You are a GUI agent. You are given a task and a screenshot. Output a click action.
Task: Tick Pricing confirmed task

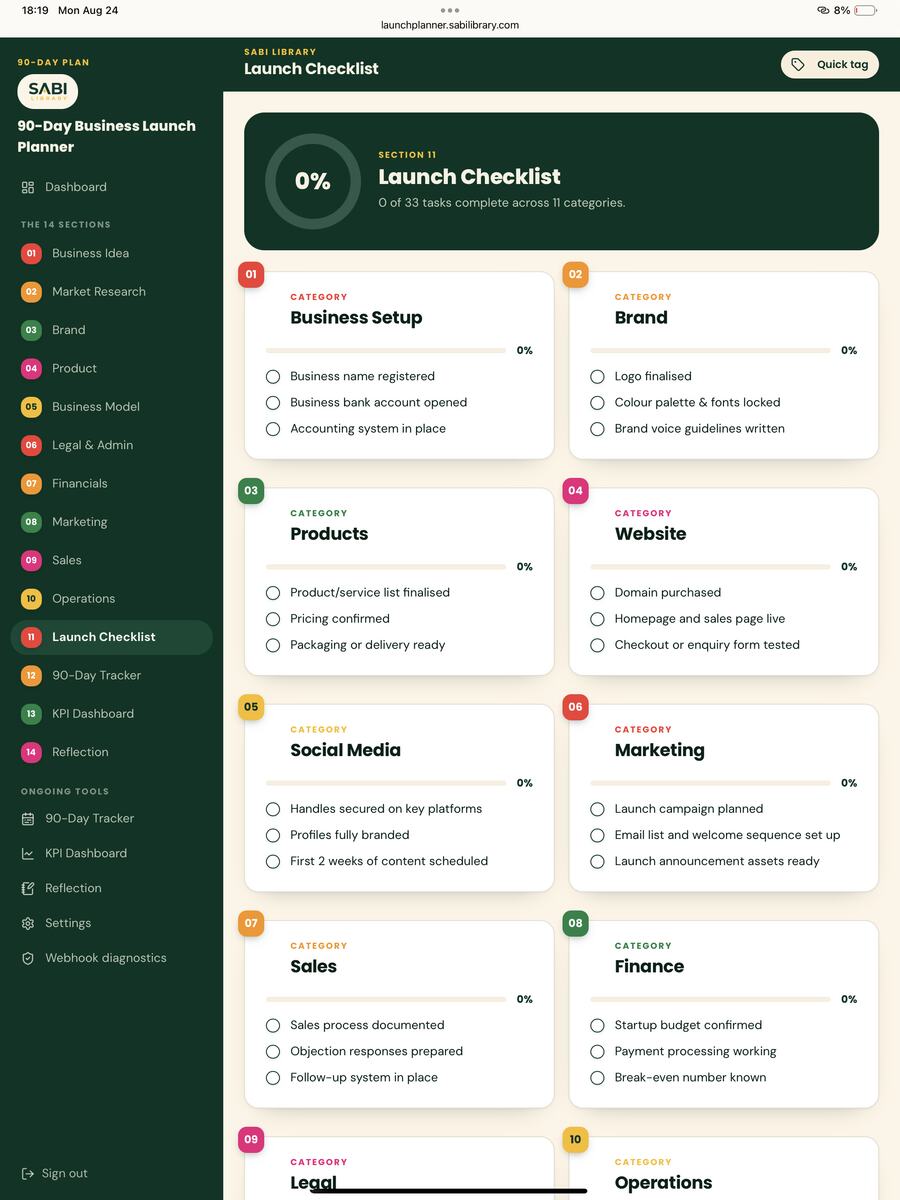(x=273, y=619)
